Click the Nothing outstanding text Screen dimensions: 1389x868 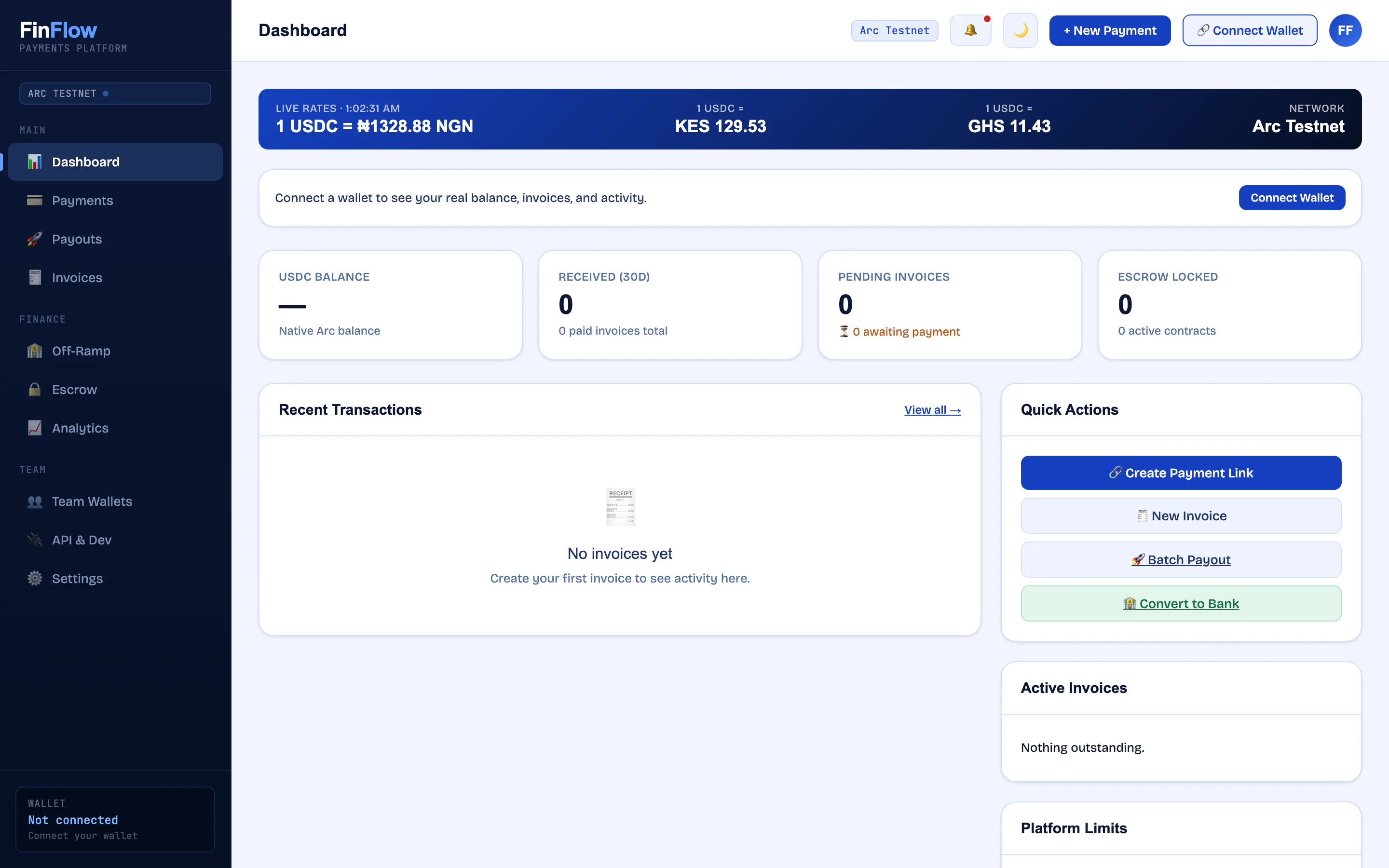1082,747
